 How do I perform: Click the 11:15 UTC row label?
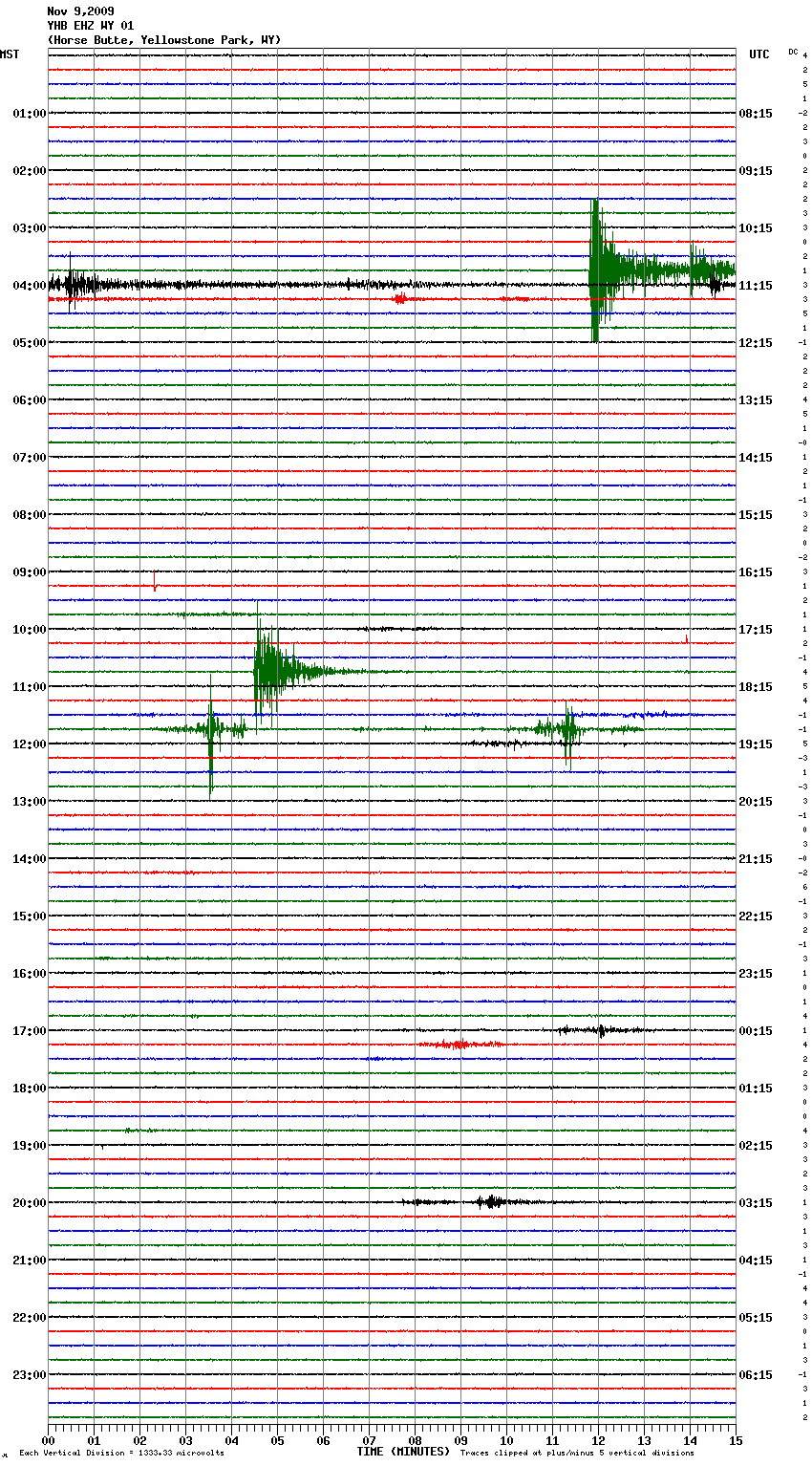[x=756, y=286]
